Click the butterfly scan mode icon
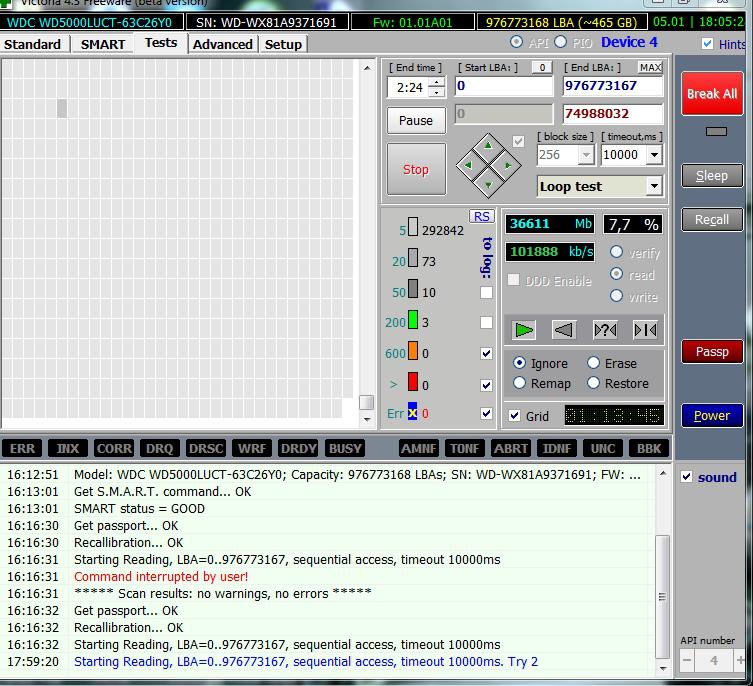The height and width of the screenshot is (686, 753). pos(645,330)
